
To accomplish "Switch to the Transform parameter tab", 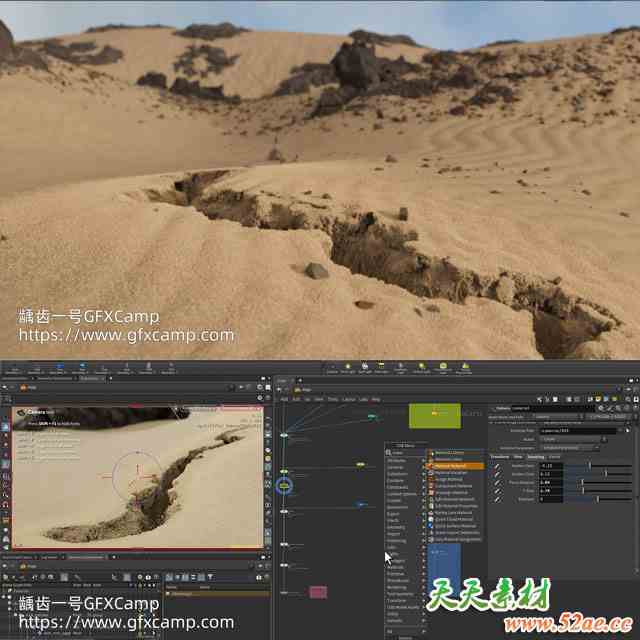I will (x=500, y=457).
